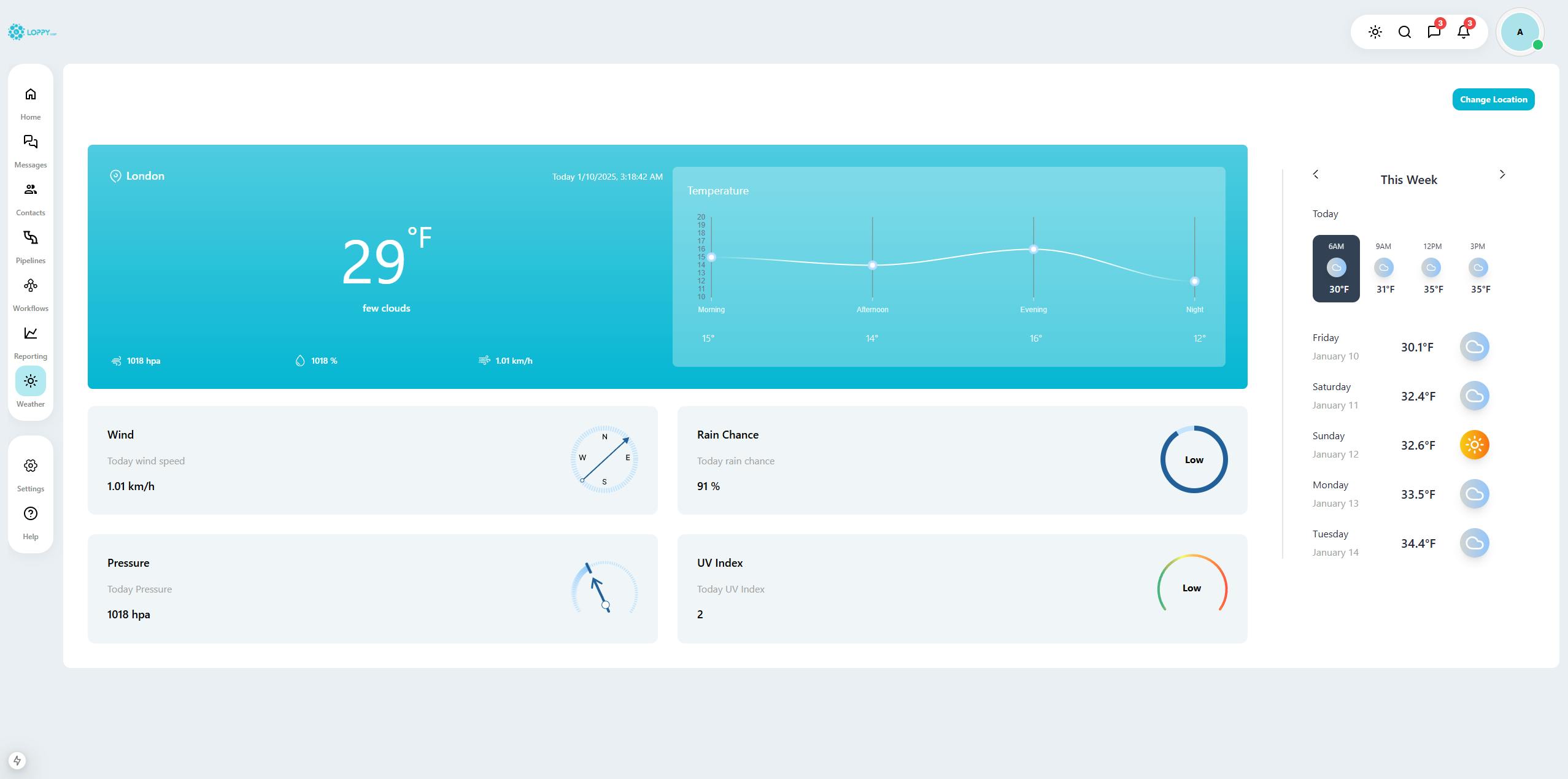Image resolution: width=1568 pixels, height=779 pixels.
Task: Go to Messages in the sidebar
Action: (x=30, y=142)
